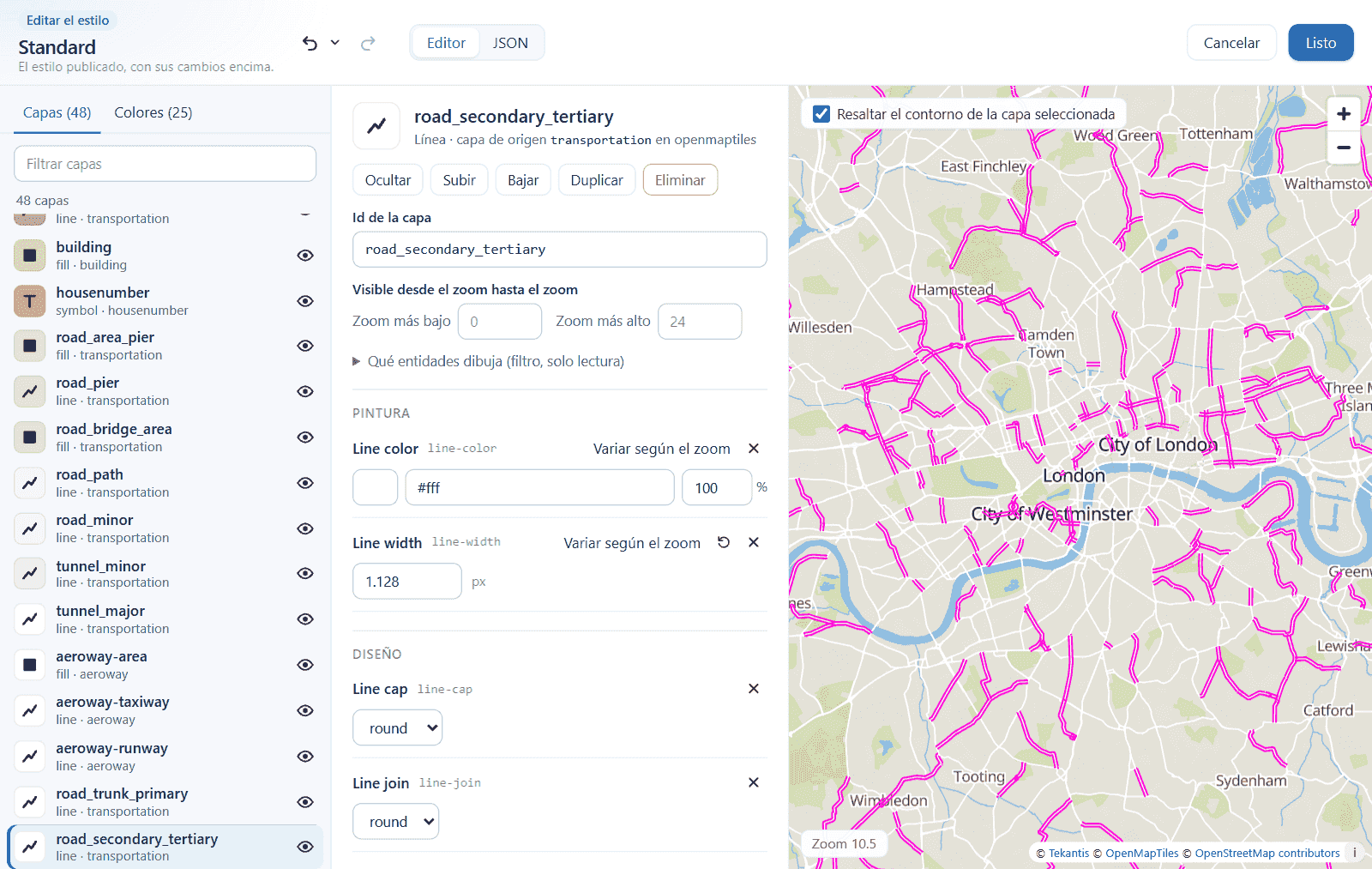Click Variar según el zoom for Line color

[662, 449]
